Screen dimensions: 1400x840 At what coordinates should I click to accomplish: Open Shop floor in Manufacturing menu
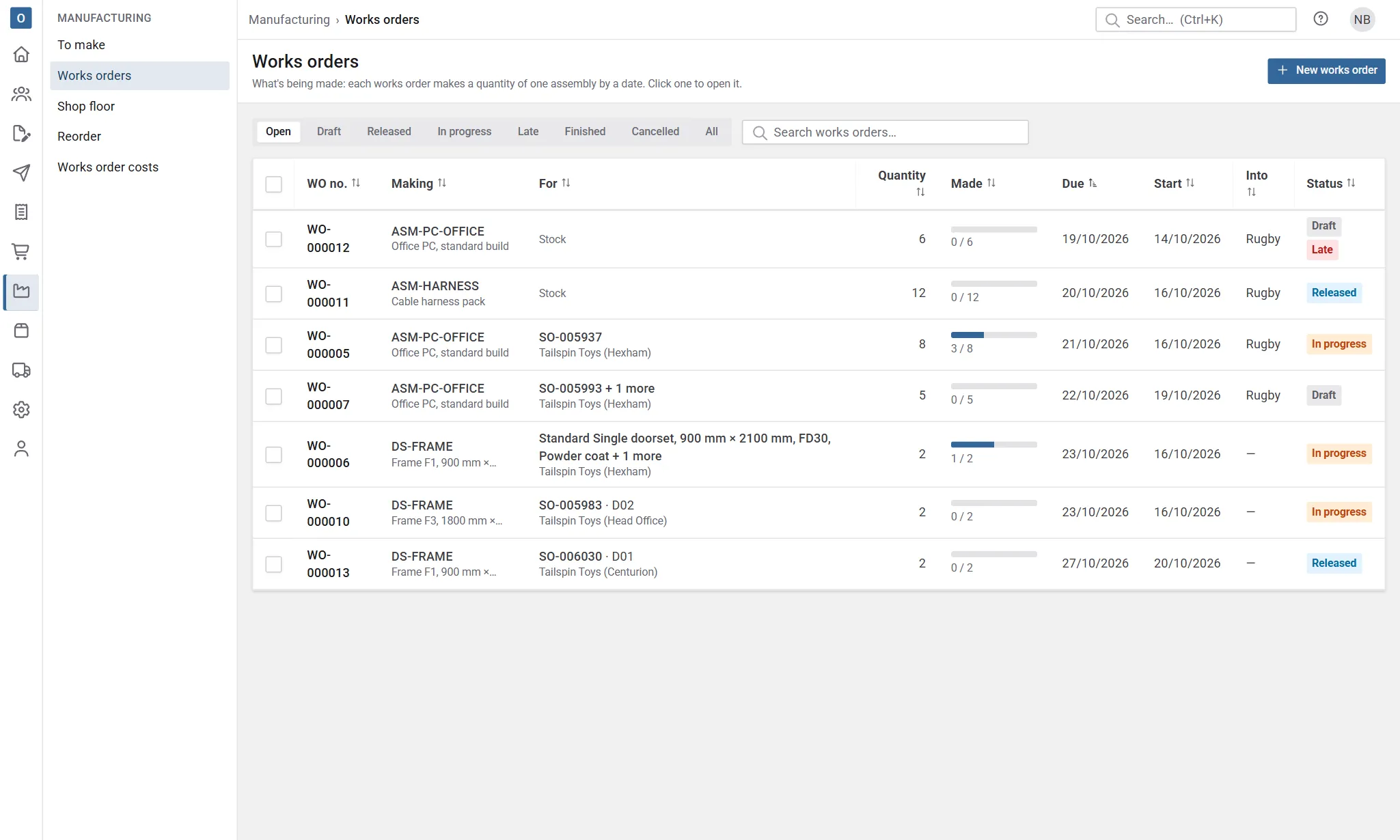[x=139, y=106]
